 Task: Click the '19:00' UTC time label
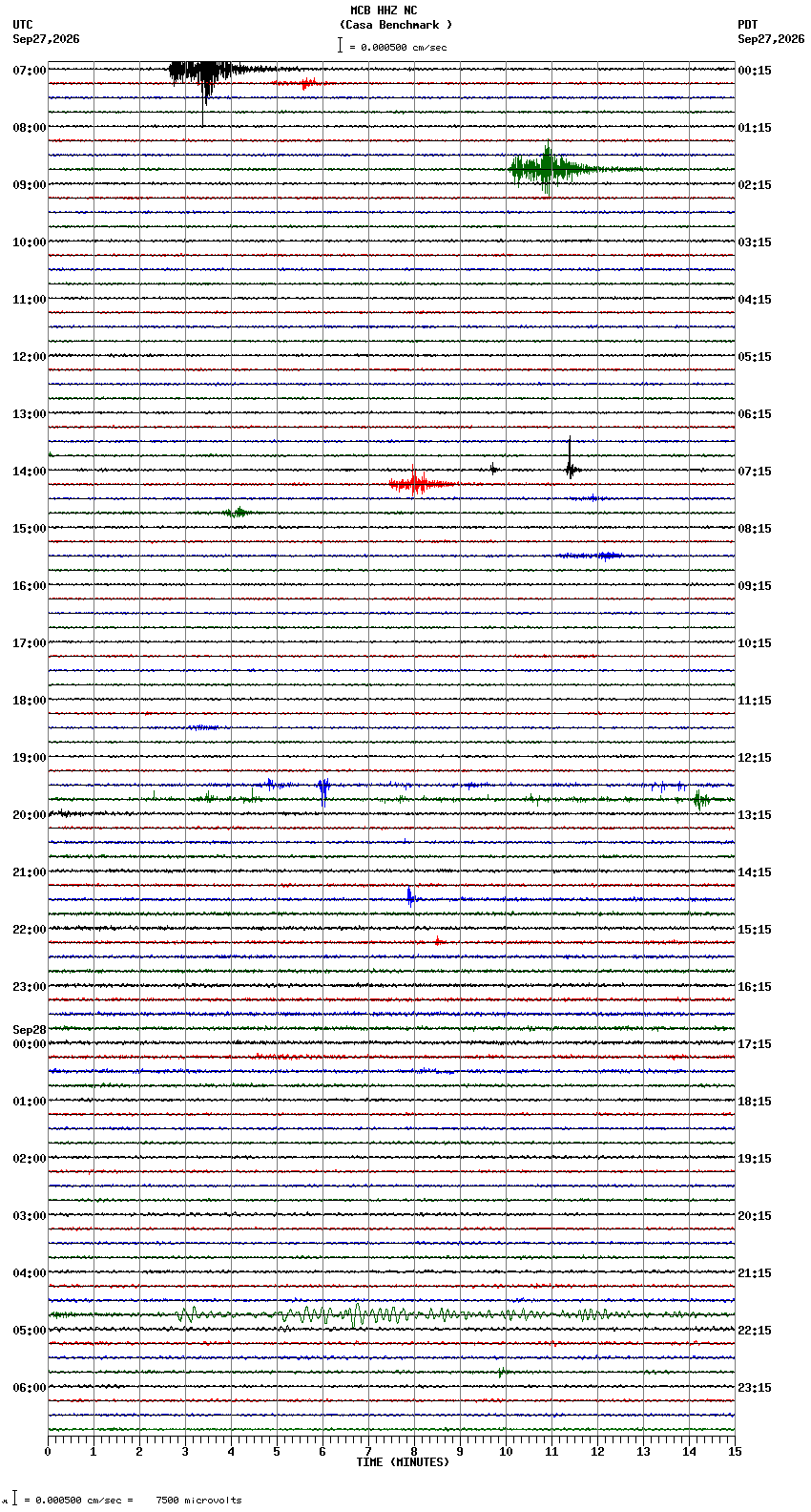pyautogui.click(x=30, y=758)
